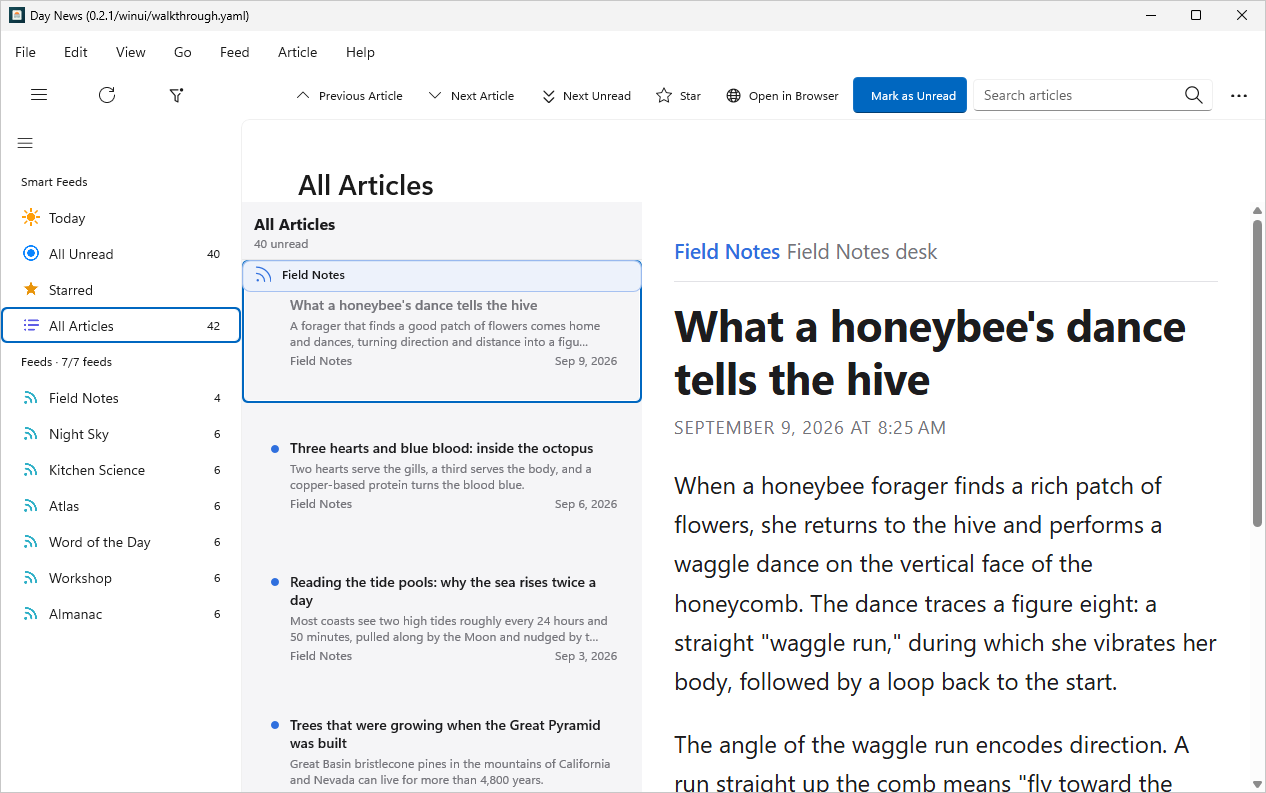
Task: Open the File menu
Action: 25,52
